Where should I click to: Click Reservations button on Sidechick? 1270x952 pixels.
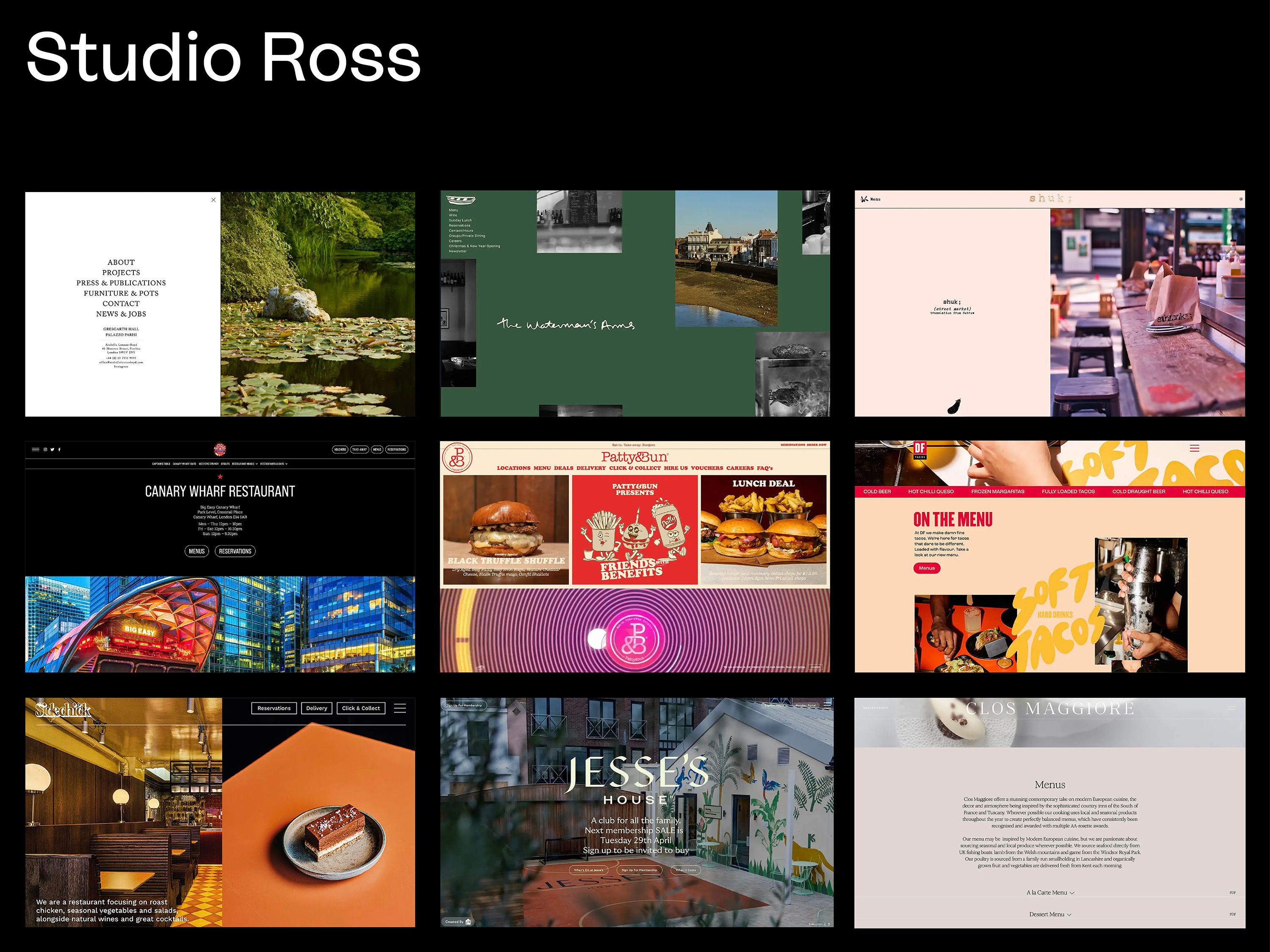coord(274,708)
